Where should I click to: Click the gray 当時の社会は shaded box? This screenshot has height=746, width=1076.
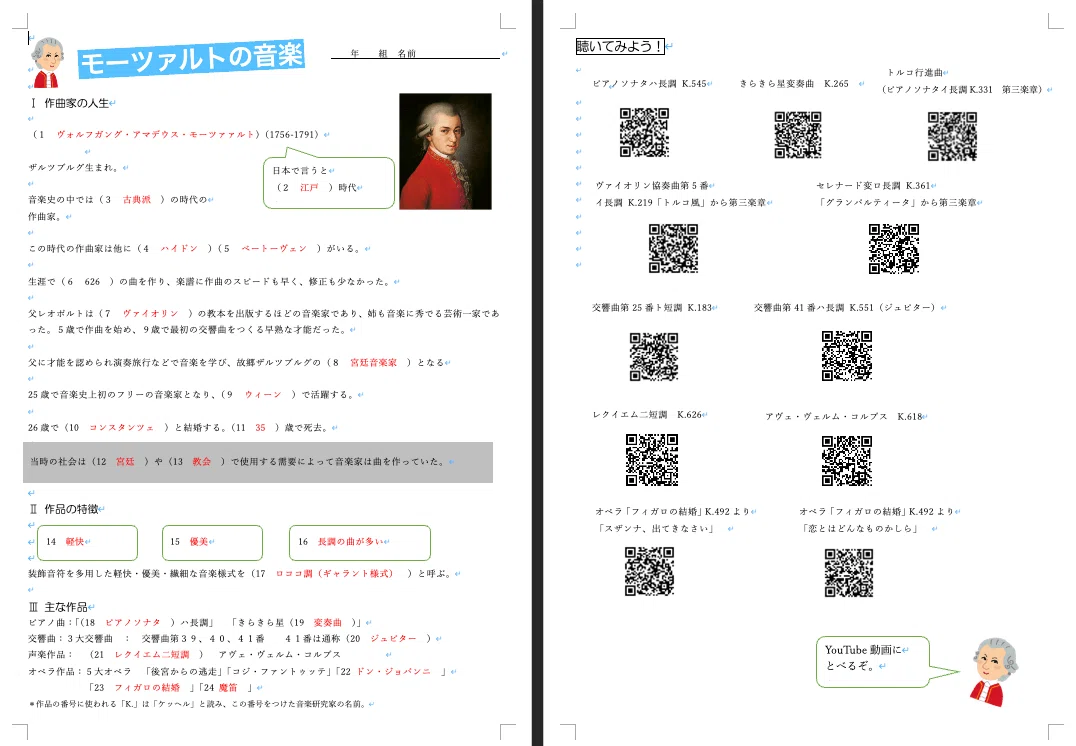click(x=258, y=462)
